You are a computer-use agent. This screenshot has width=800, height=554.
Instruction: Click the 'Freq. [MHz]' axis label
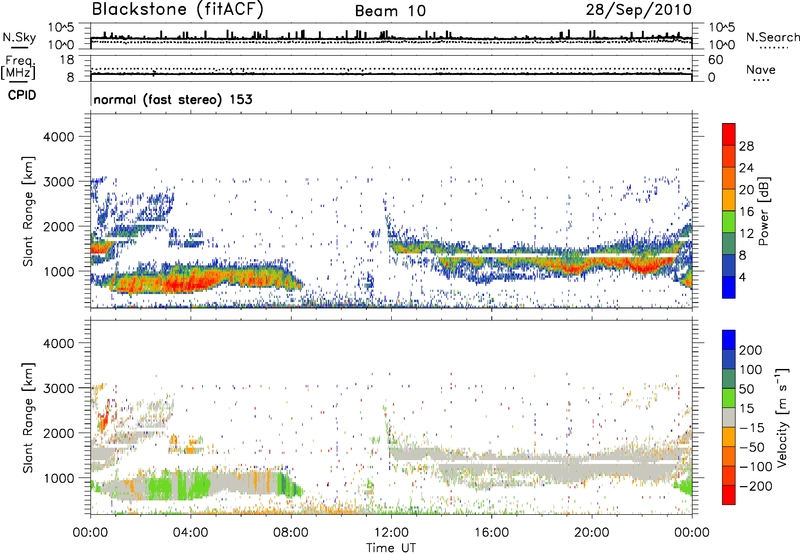point(18,67)
